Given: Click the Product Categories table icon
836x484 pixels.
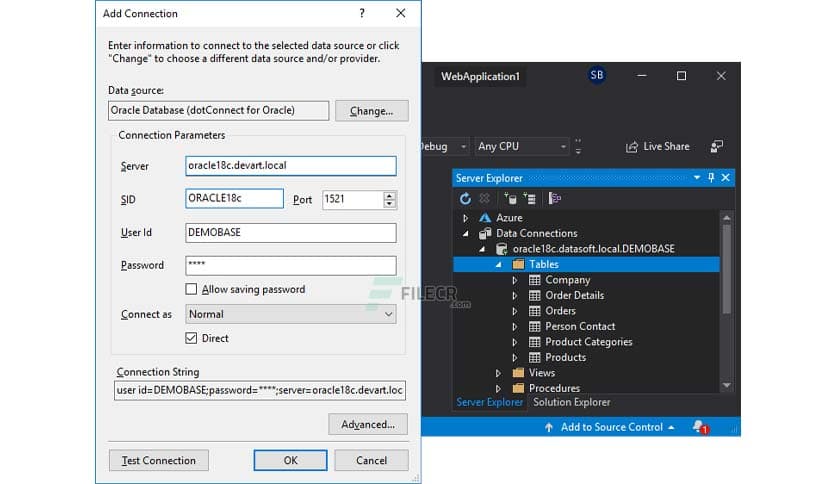Looking at the screenshot, I should tap(534, 342).
